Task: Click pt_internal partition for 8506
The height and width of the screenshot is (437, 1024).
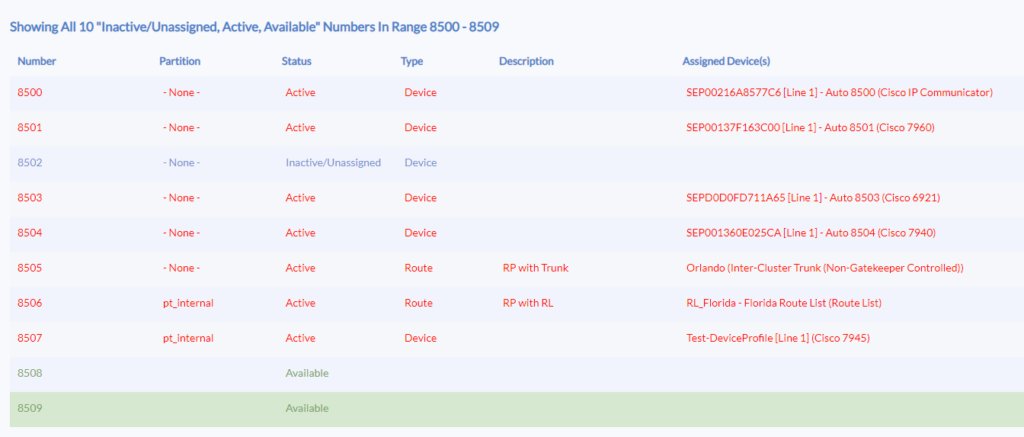Action: point(188,303)
